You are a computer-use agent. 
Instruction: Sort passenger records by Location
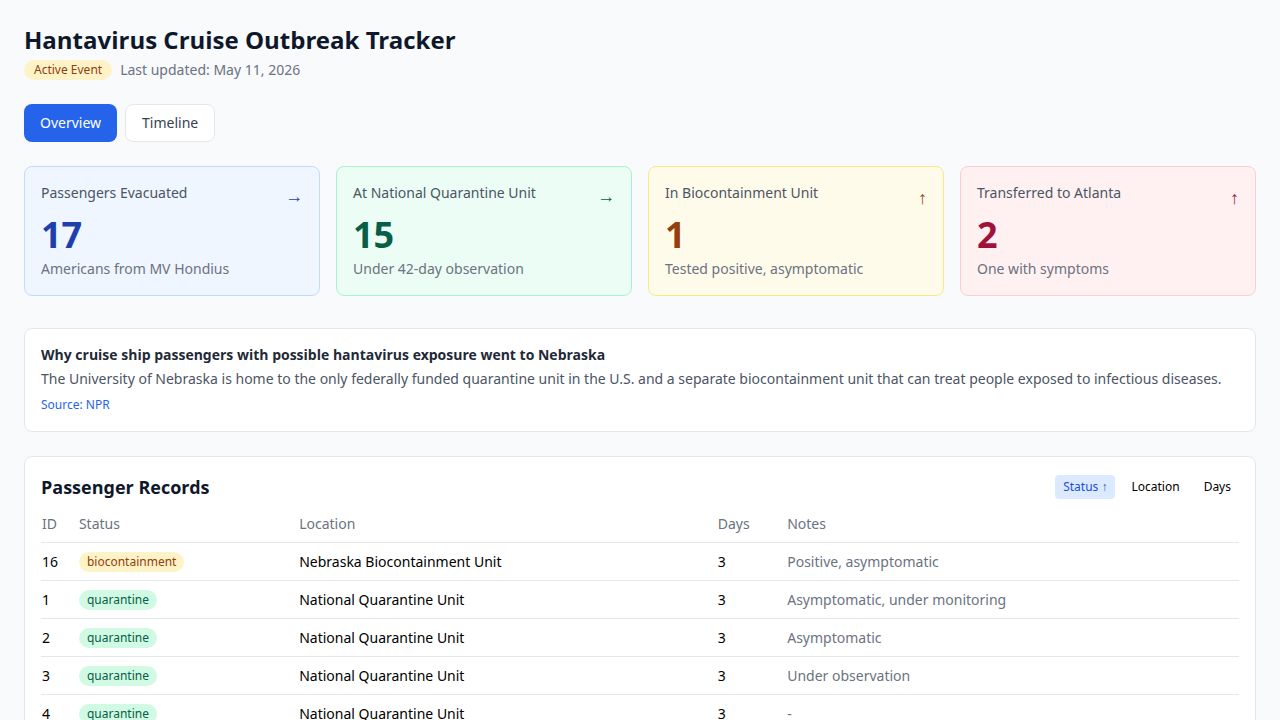point(1155,487)
